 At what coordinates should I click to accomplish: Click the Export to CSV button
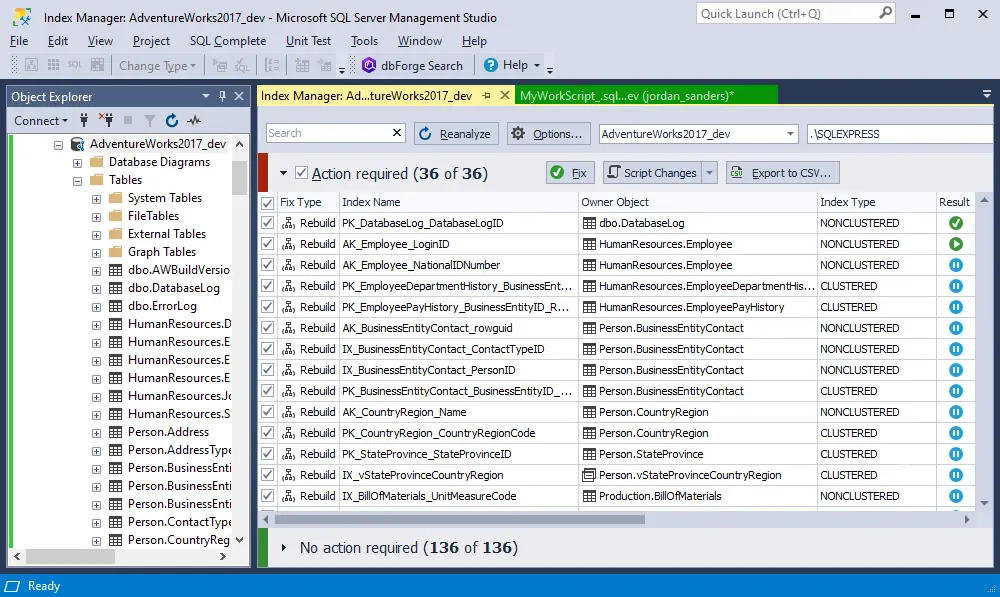tap(783, 173)
